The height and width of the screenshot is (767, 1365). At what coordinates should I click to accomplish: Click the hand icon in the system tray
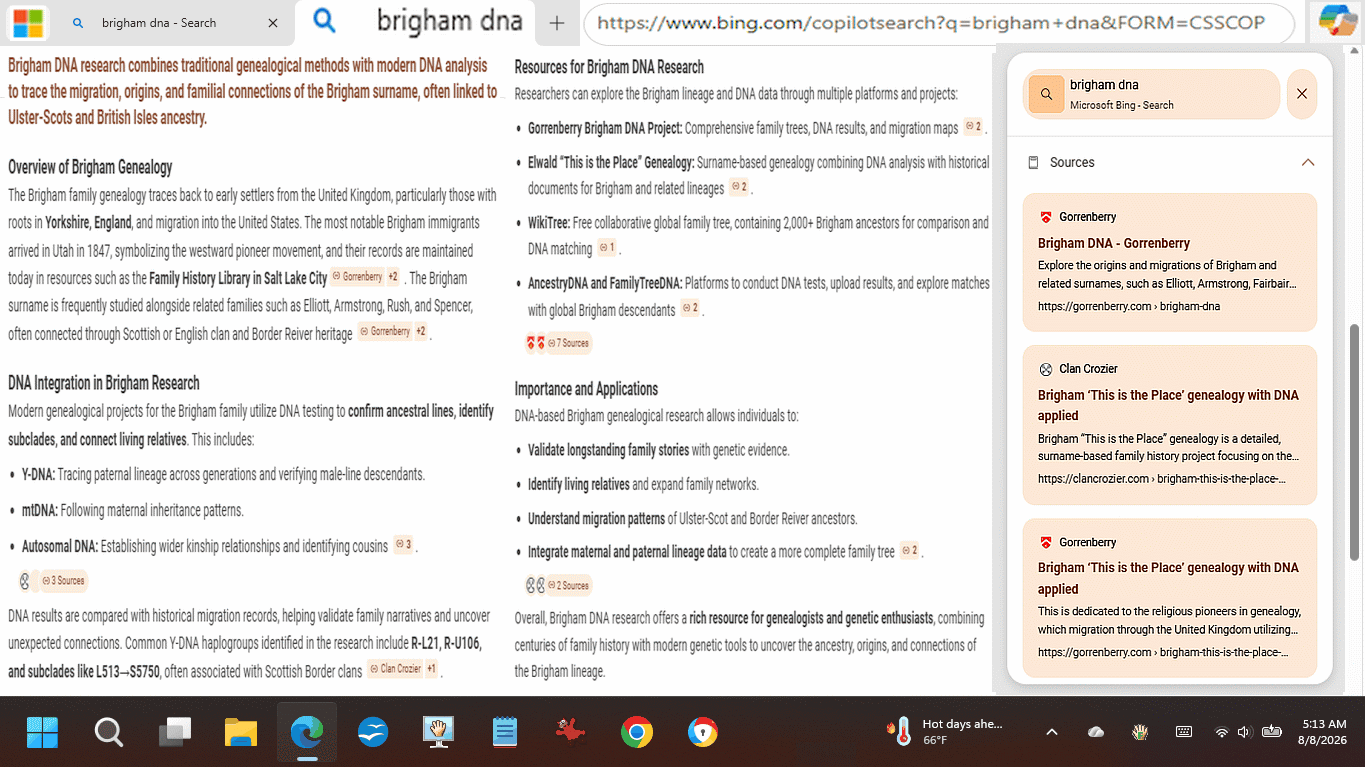[x=1140, y=732]
